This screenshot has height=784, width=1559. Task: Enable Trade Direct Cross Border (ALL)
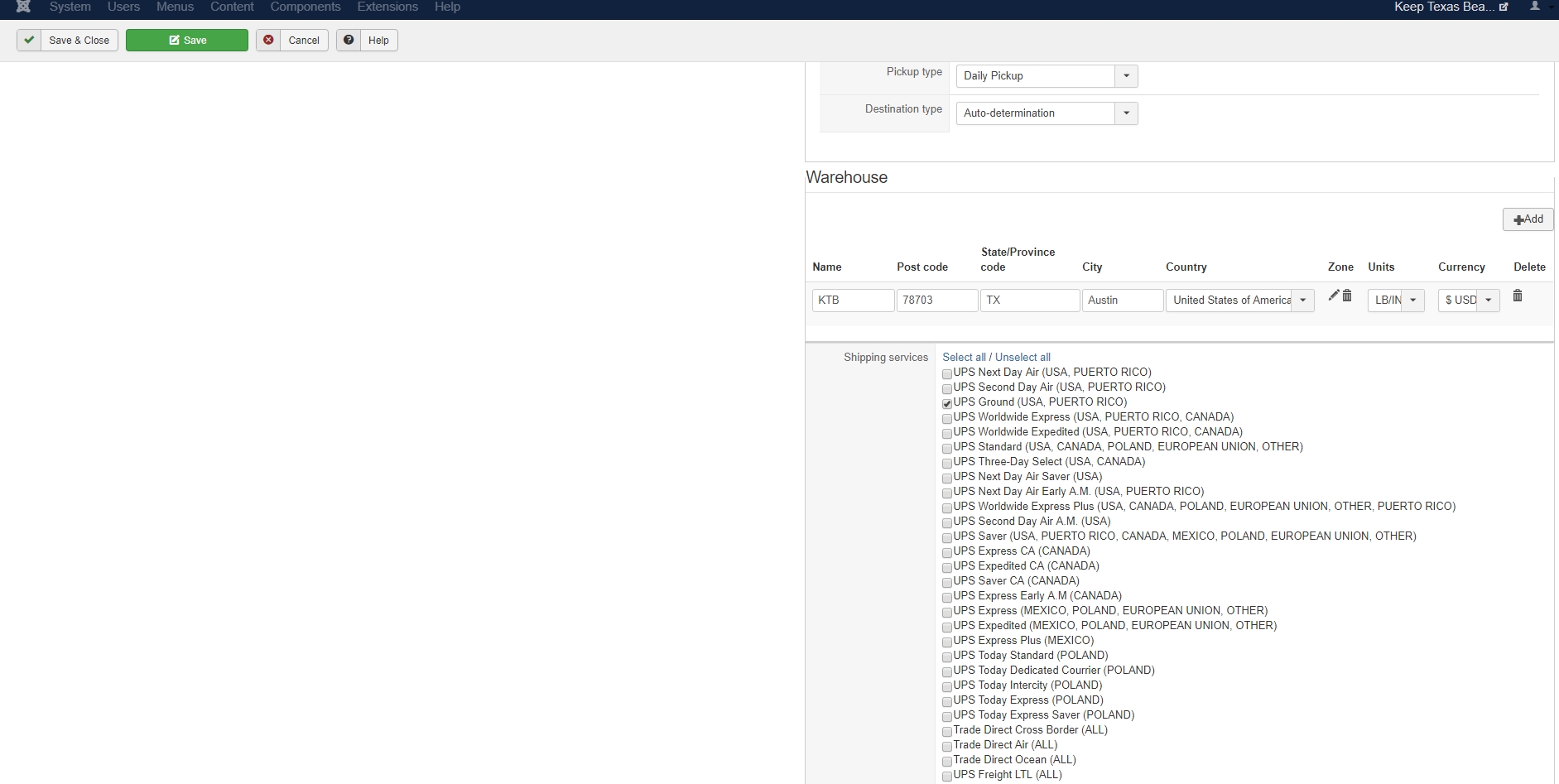point(947,732)
